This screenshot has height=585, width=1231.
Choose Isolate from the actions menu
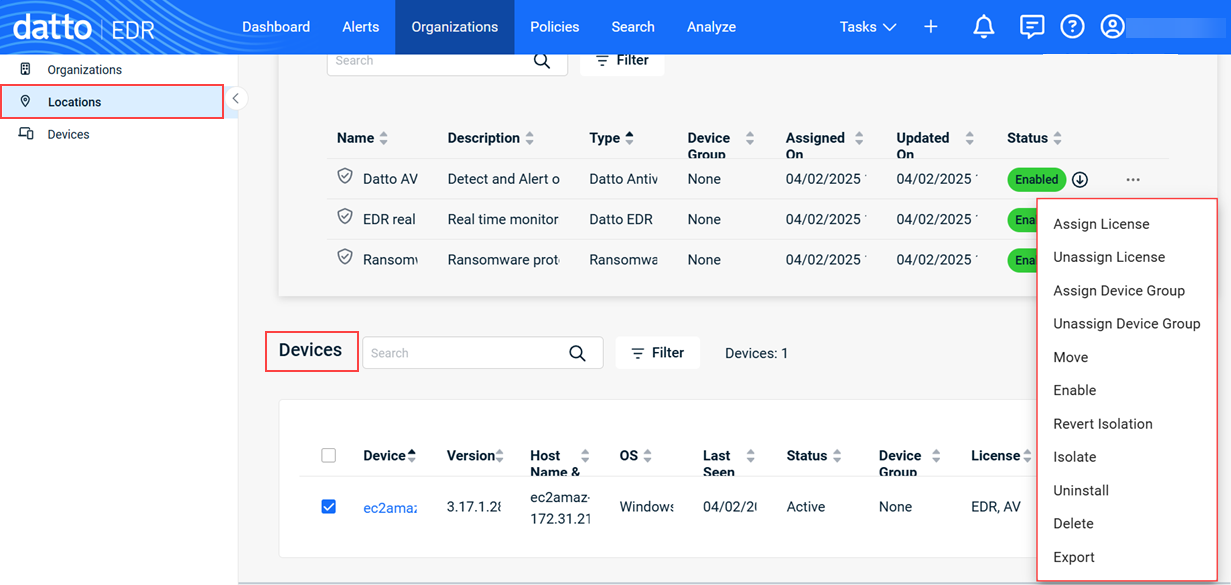tap(1075, 457)
